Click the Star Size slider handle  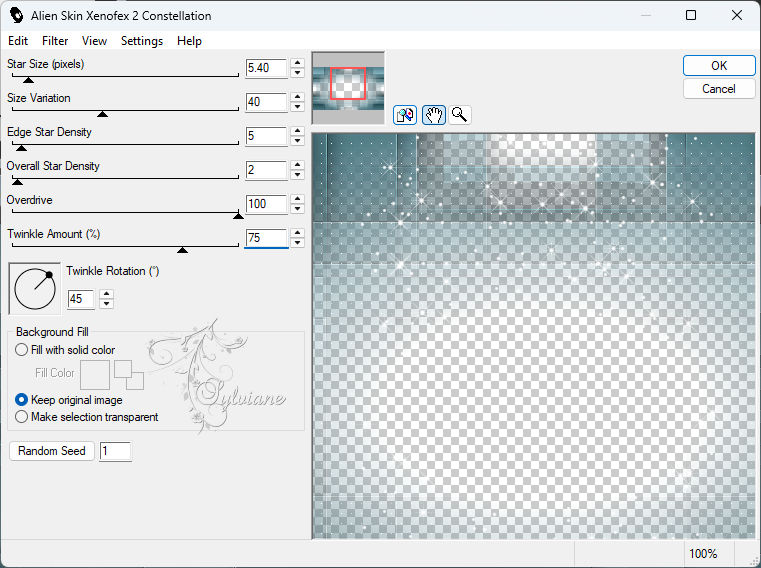click(28, 80)
